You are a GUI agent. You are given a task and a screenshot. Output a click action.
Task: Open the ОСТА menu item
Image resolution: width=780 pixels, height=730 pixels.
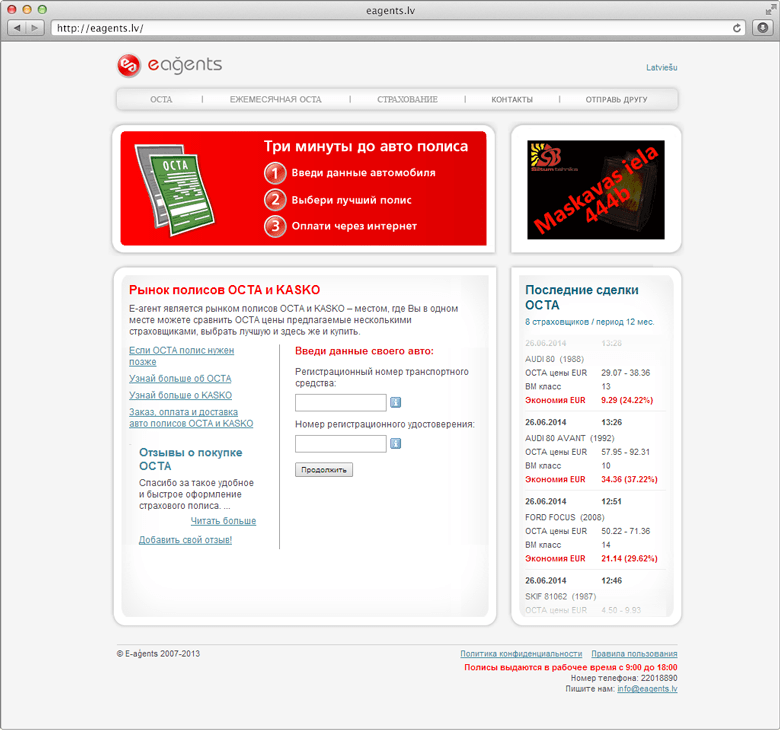(x=161, y=100)
